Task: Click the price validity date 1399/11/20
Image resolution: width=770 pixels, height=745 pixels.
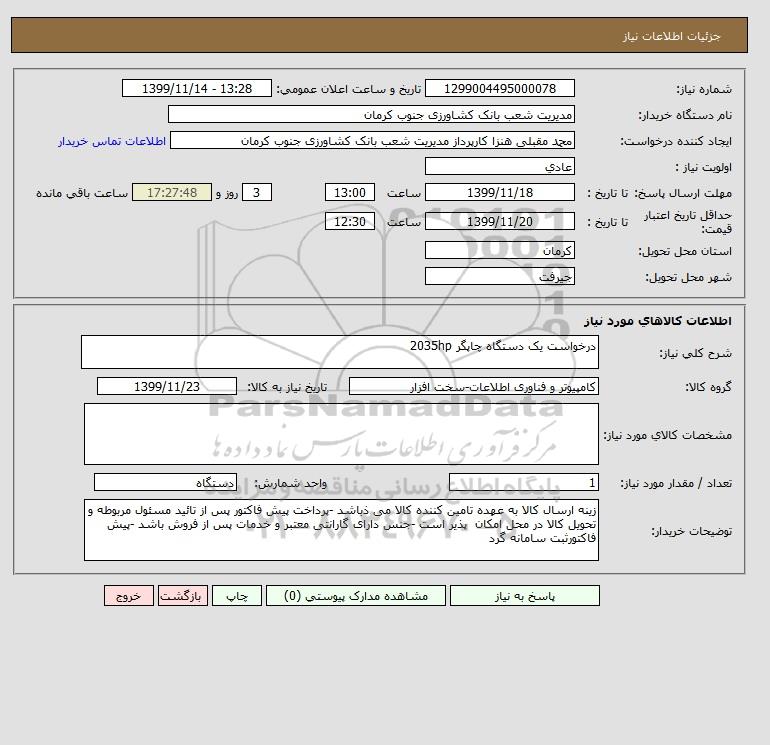Action: point(499,221)
